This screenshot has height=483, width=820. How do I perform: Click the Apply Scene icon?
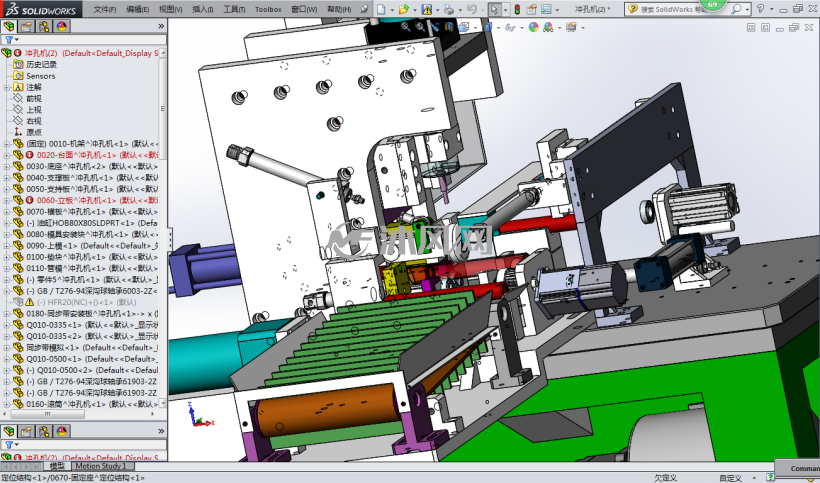(548, 27)
